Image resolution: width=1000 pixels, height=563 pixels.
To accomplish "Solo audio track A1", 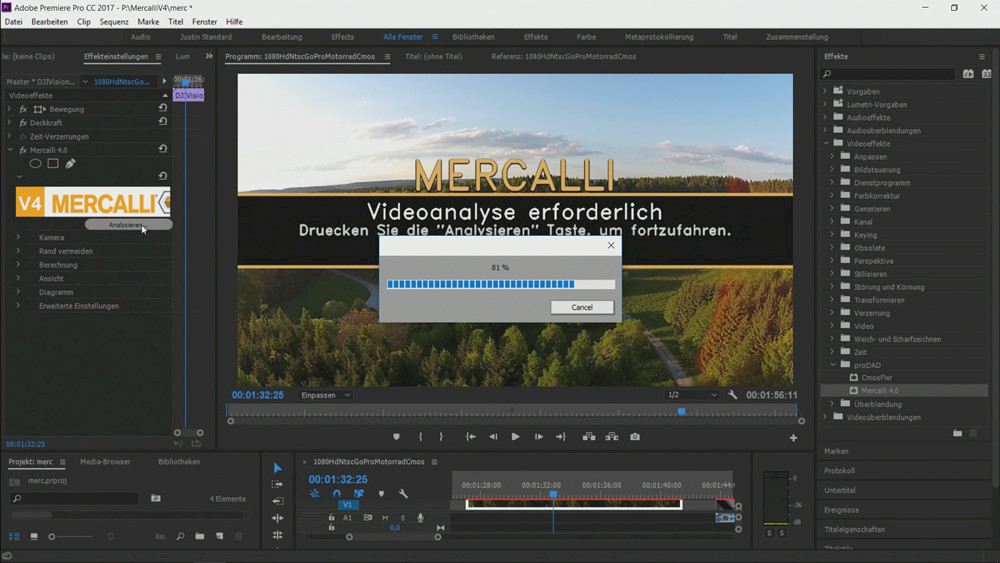I will click(402, 518).
